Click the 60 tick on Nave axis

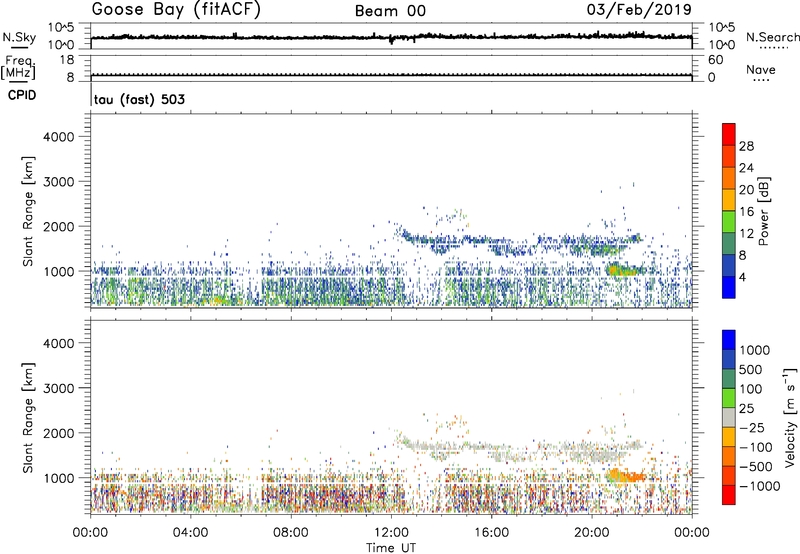tap(715, 60)
